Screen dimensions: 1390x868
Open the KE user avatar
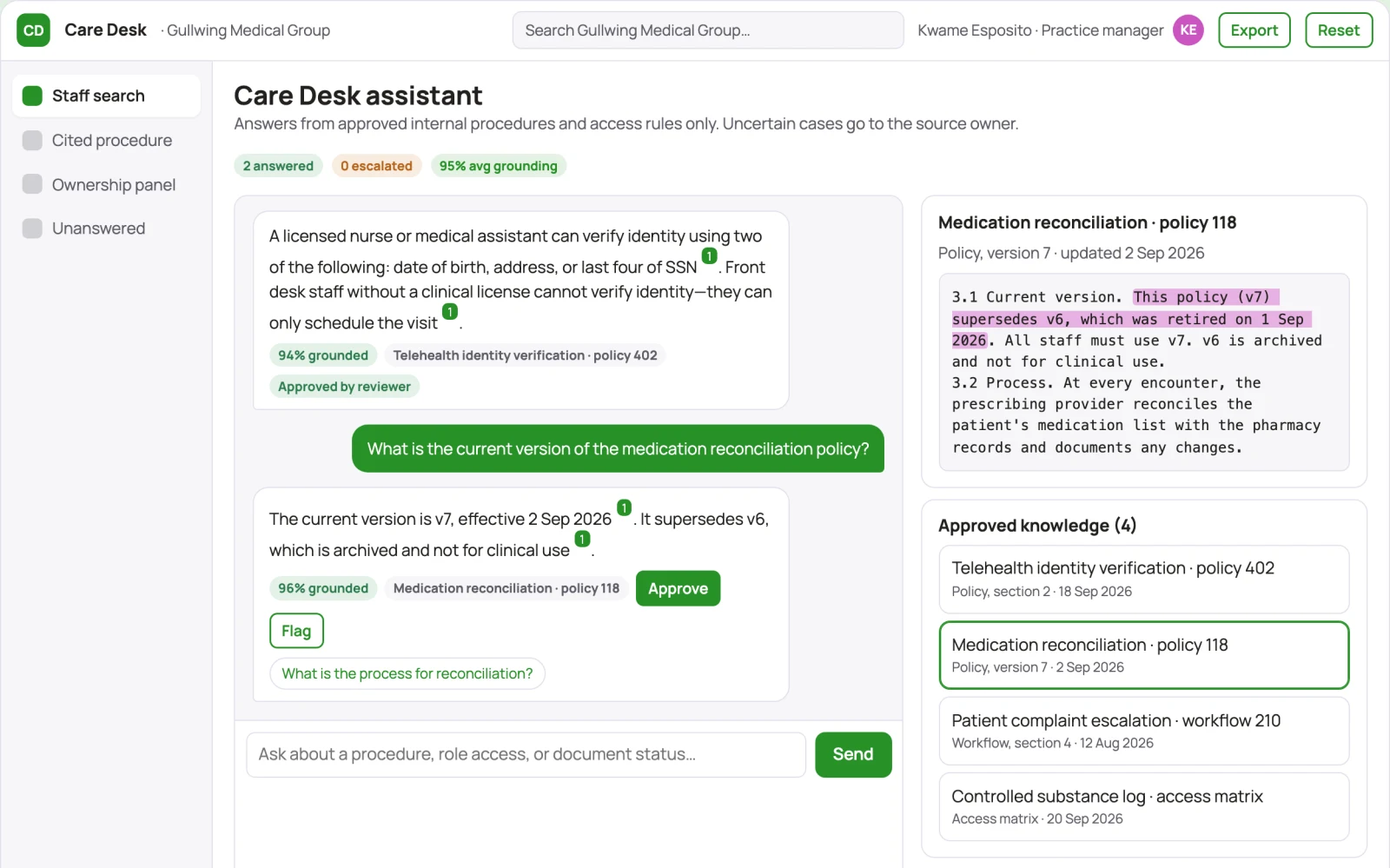click(x=1188, y=30)
